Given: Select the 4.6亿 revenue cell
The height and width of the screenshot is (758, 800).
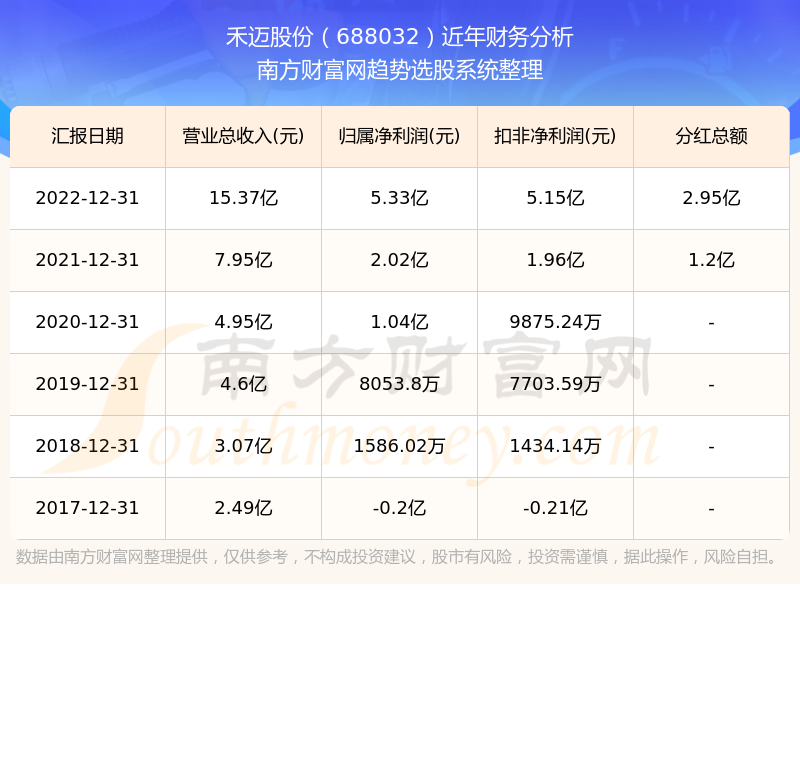Looking at the screenshot, I should point(243,384).
